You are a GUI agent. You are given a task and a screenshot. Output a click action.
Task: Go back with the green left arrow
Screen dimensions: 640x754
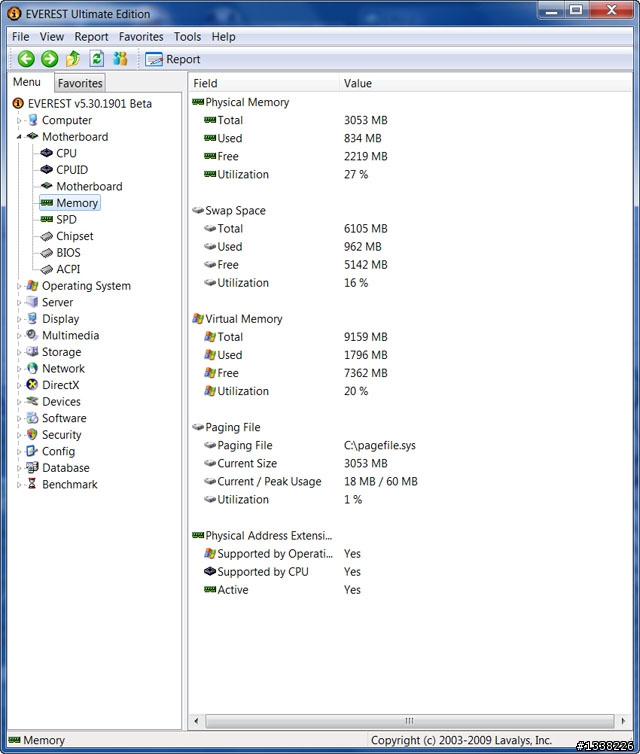pos(26,59)
